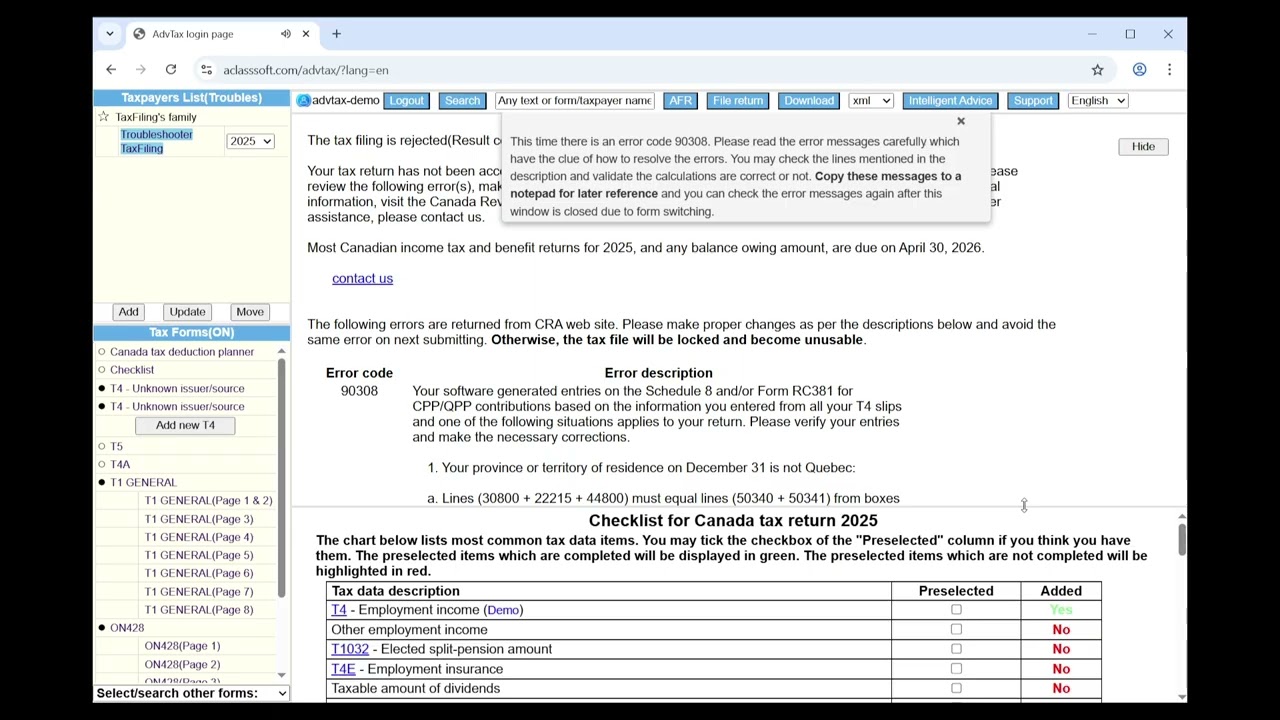The image size is (1280, 720).
Task: Click the checklist pane vertical scrollbar thumb
Action: (1182, 539)
